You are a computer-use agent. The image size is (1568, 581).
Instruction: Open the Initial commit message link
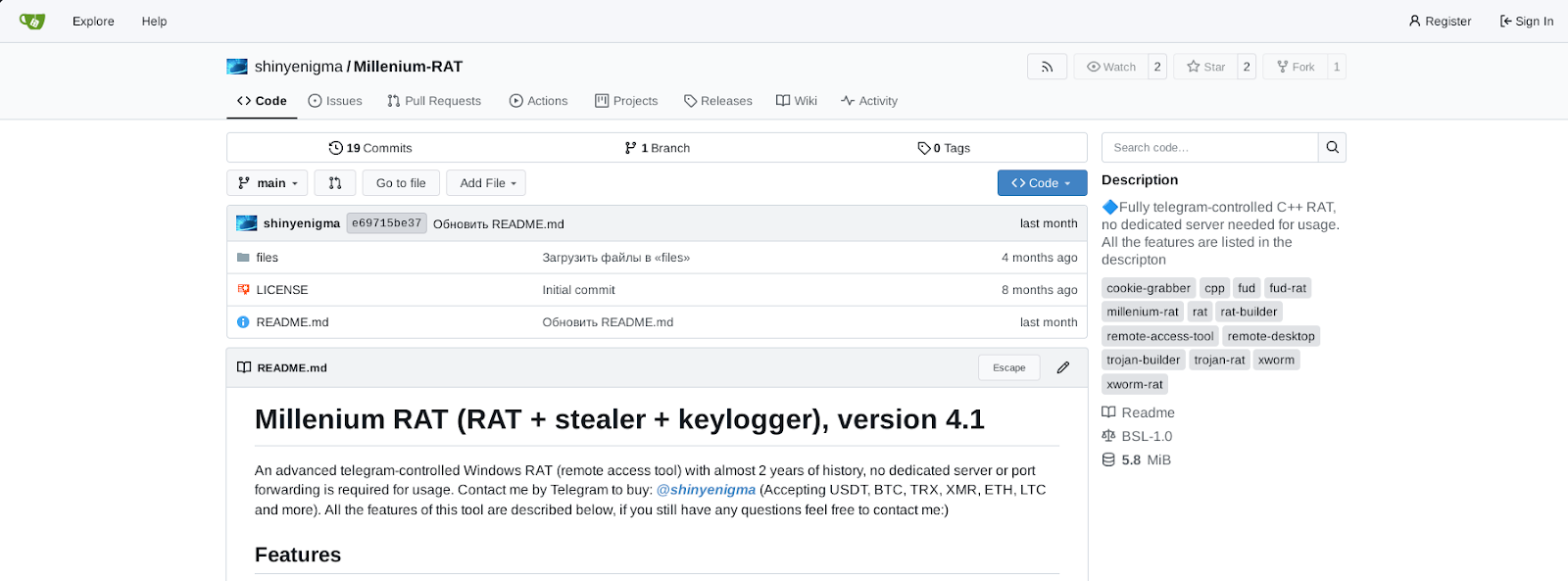(x=578, y=290)
